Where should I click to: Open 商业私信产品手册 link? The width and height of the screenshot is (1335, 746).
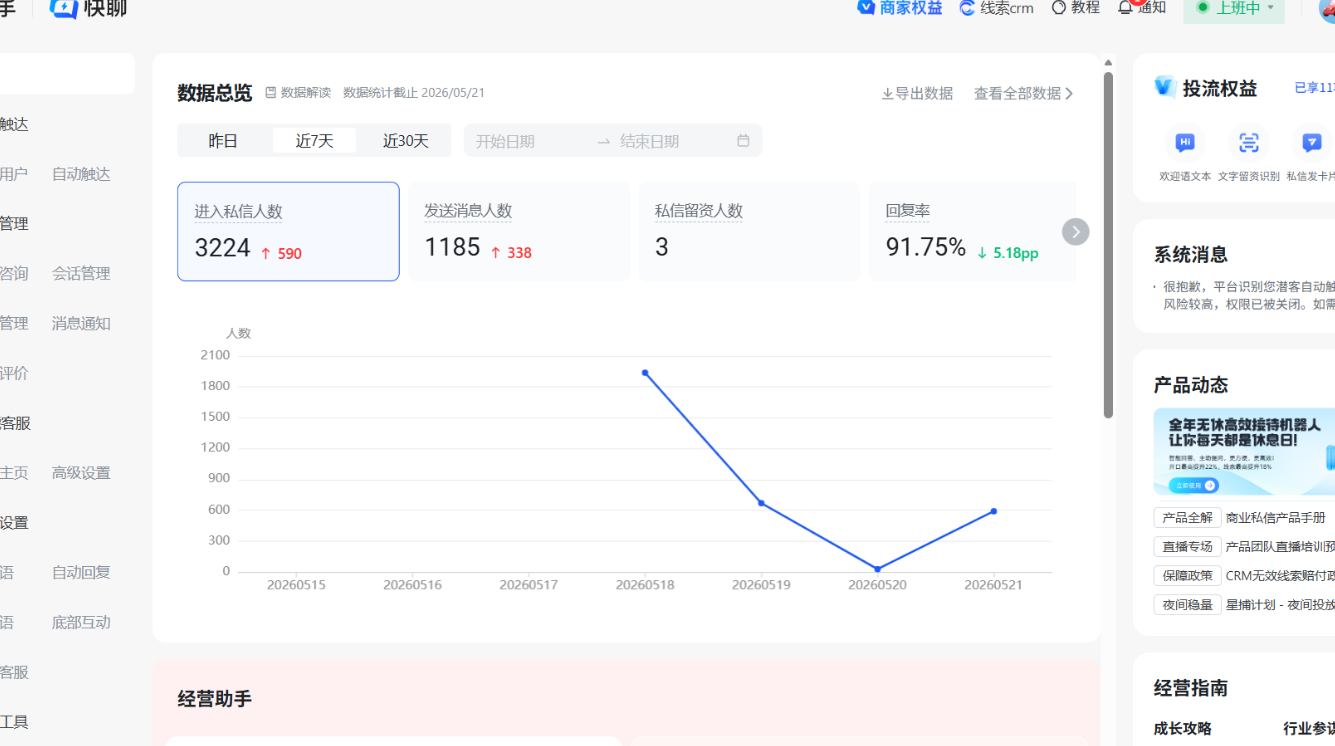1276,518
